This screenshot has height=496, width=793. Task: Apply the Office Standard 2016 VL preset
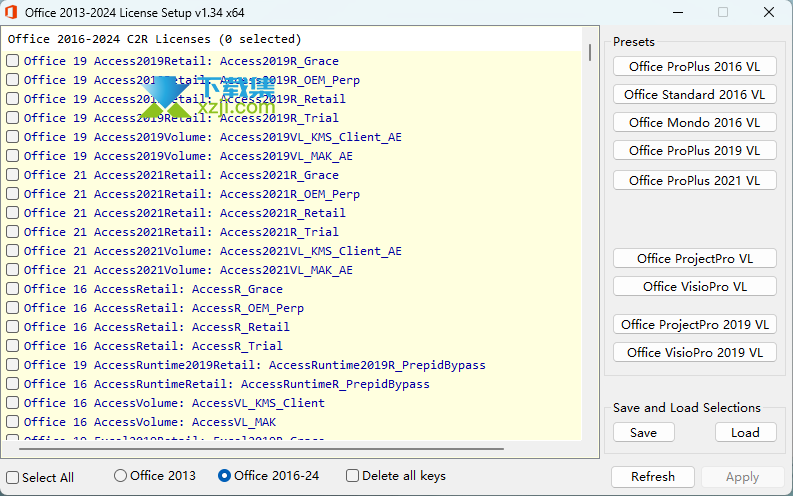tap(694, 95)
